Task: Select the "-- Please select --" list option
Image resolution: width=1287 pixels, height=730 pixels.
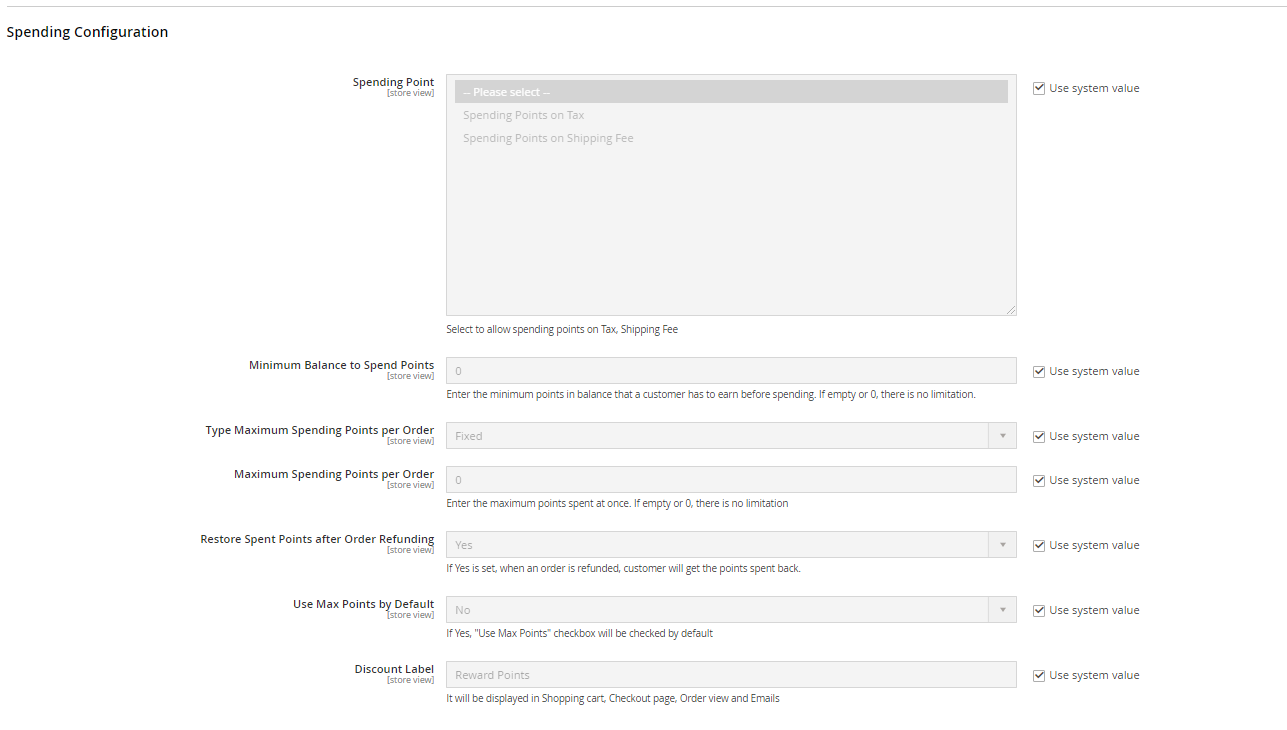Action: pyautogui.click(x=730, y=92)
